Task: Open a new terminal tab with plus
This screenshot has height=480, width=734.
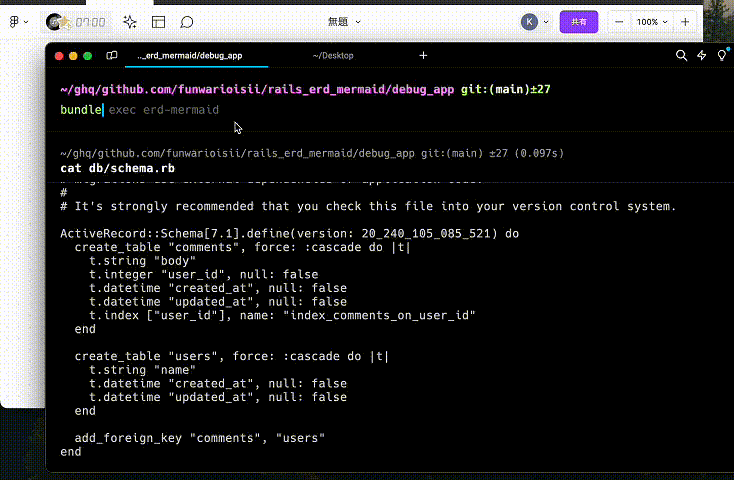Action: click(423, 55)
